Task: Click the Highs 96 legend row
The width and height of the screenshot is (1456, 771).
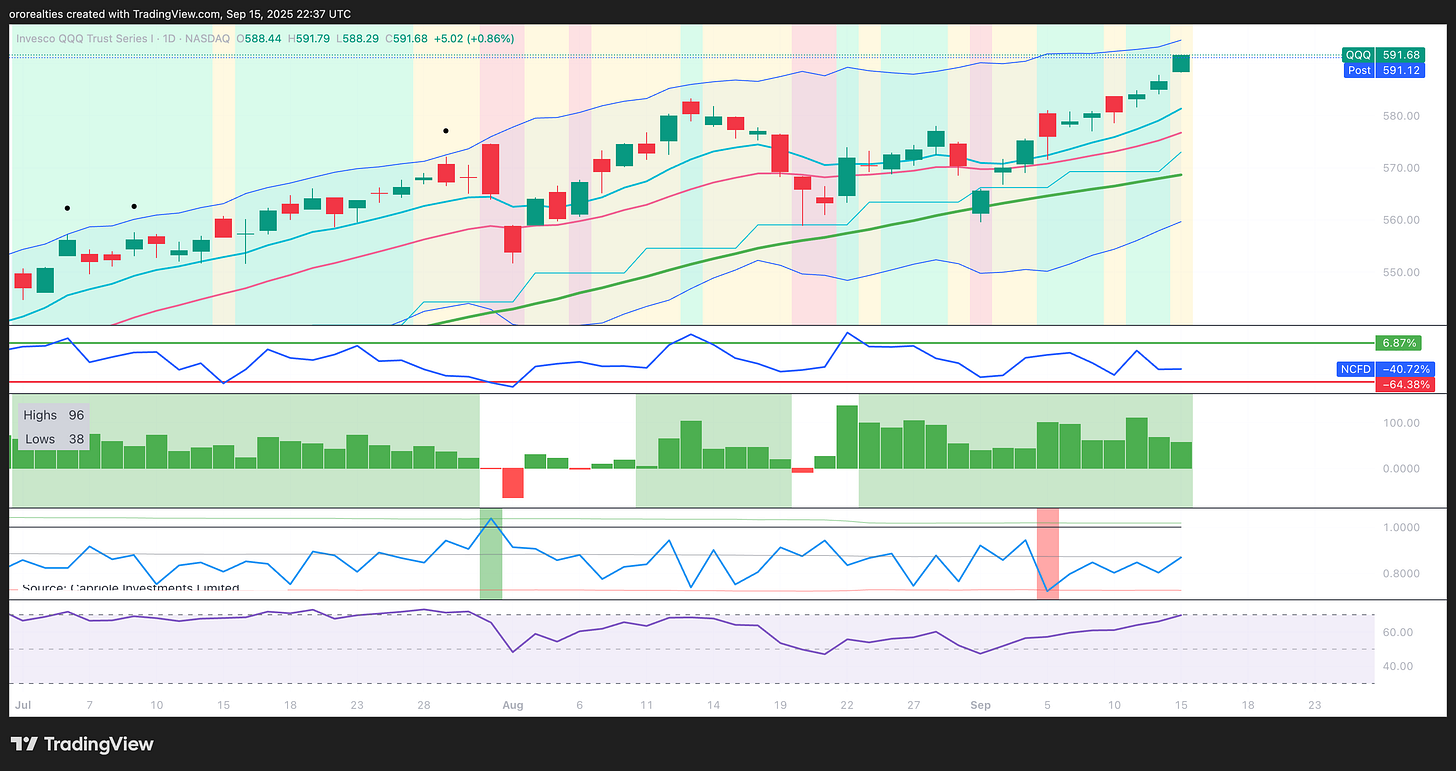Action: [x=53, y=415]
